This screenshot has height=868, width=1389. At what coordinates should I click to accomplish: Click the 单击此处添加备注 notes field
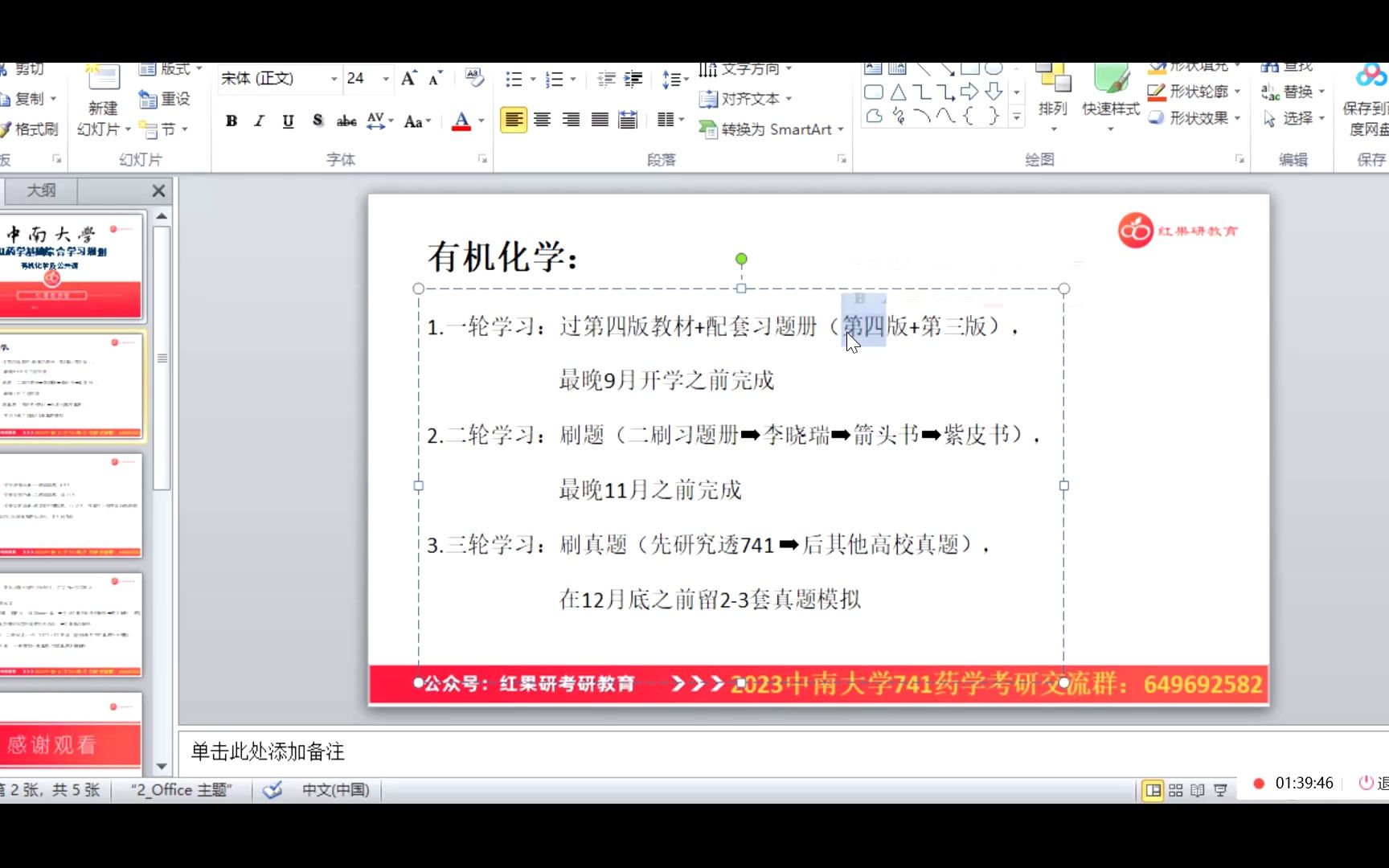784,751
